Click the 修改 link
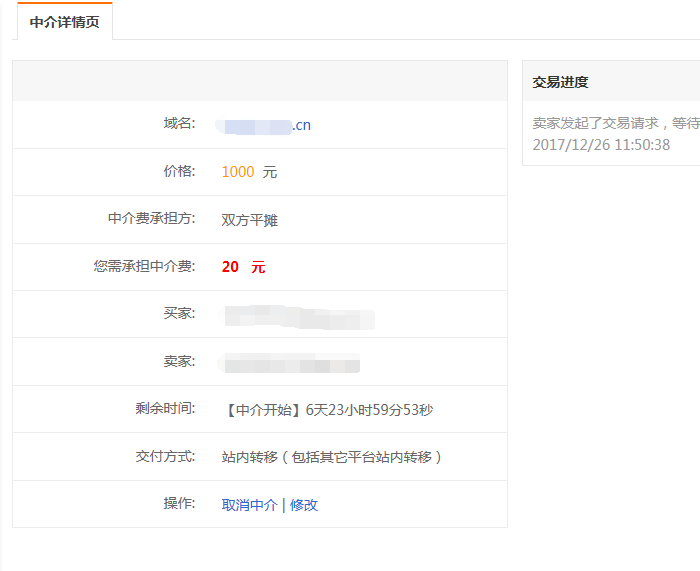Viewport: 700px width, 571px height. pos(304,505)
